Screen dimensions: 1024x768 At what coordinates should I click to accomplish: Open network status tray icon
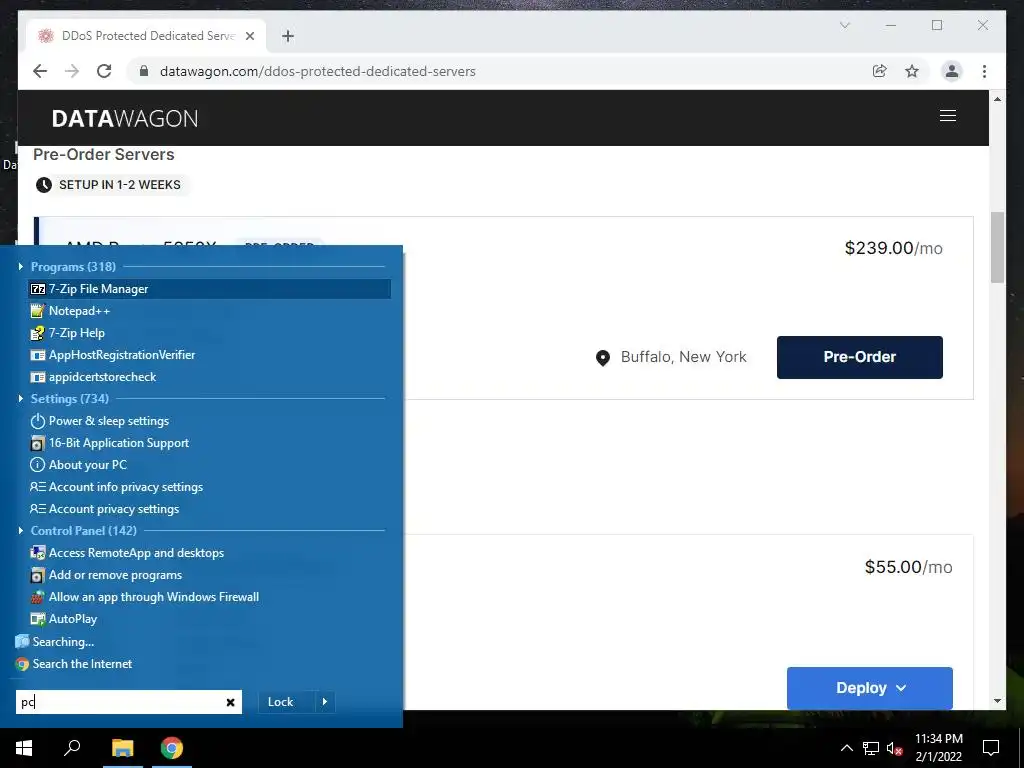(871, 748)
